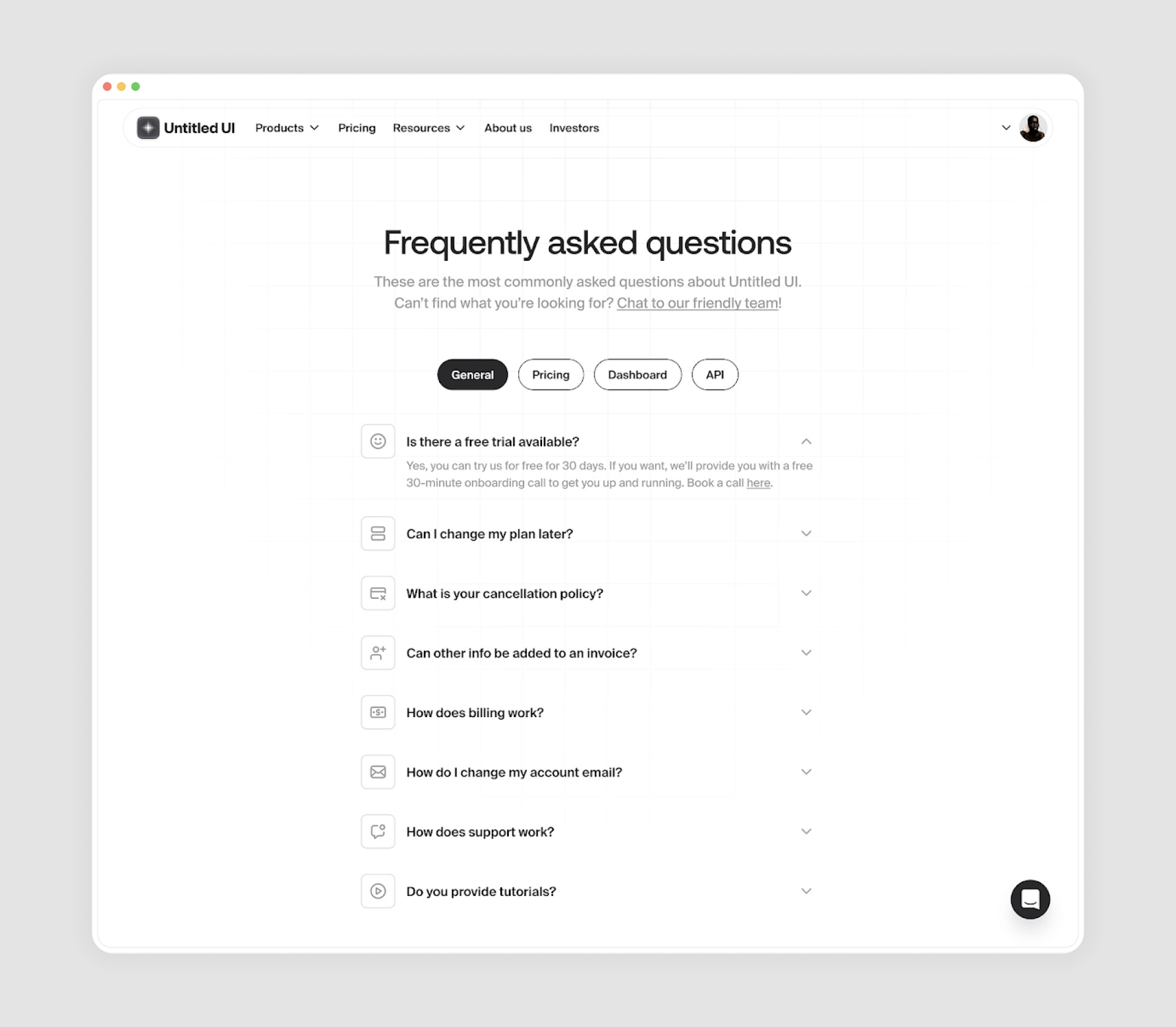
Task: Click the credit card icon on cancellation
Action: (378, 593)
